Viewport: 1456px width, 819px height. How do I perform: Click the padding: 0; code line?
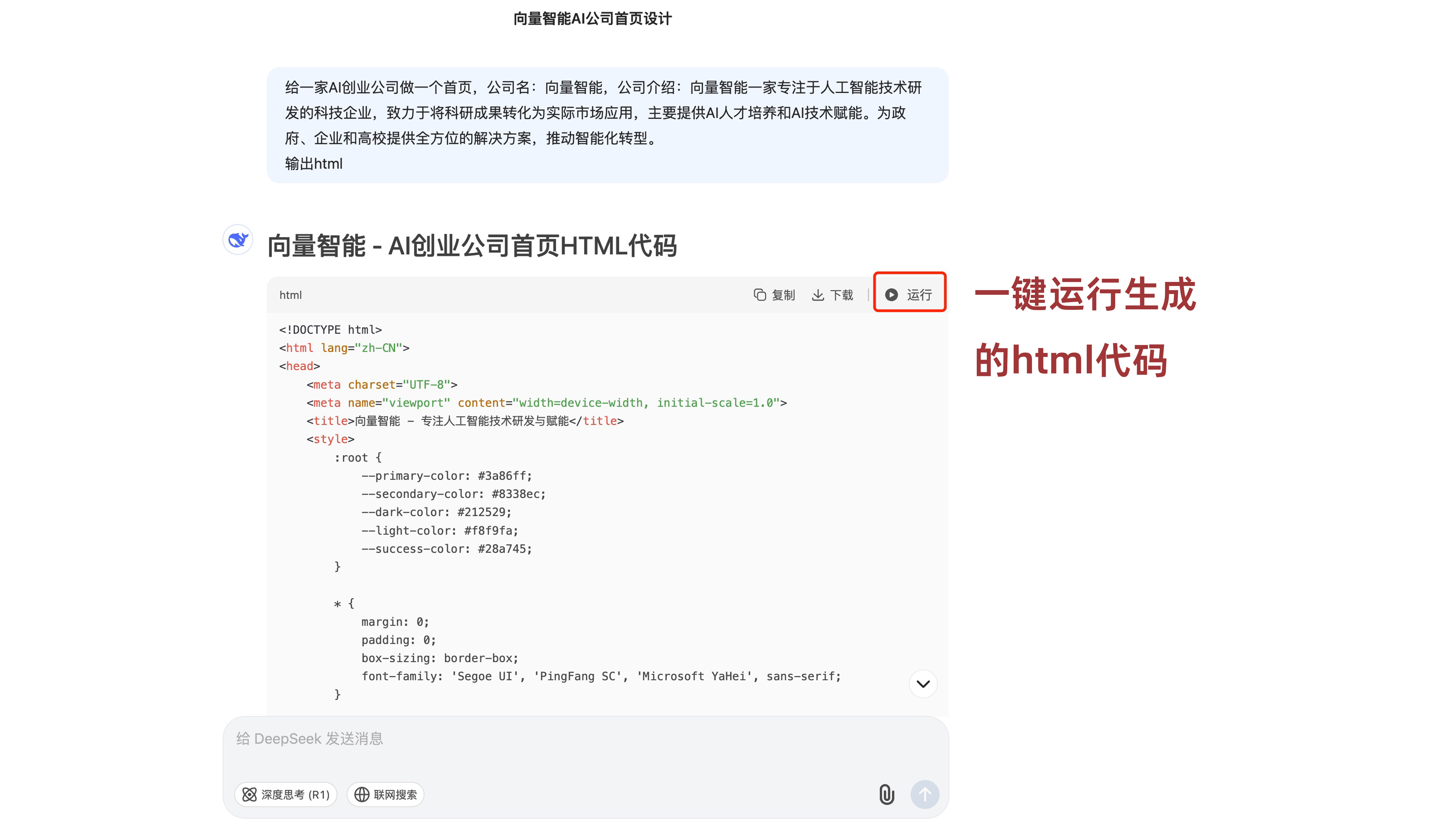398,640
